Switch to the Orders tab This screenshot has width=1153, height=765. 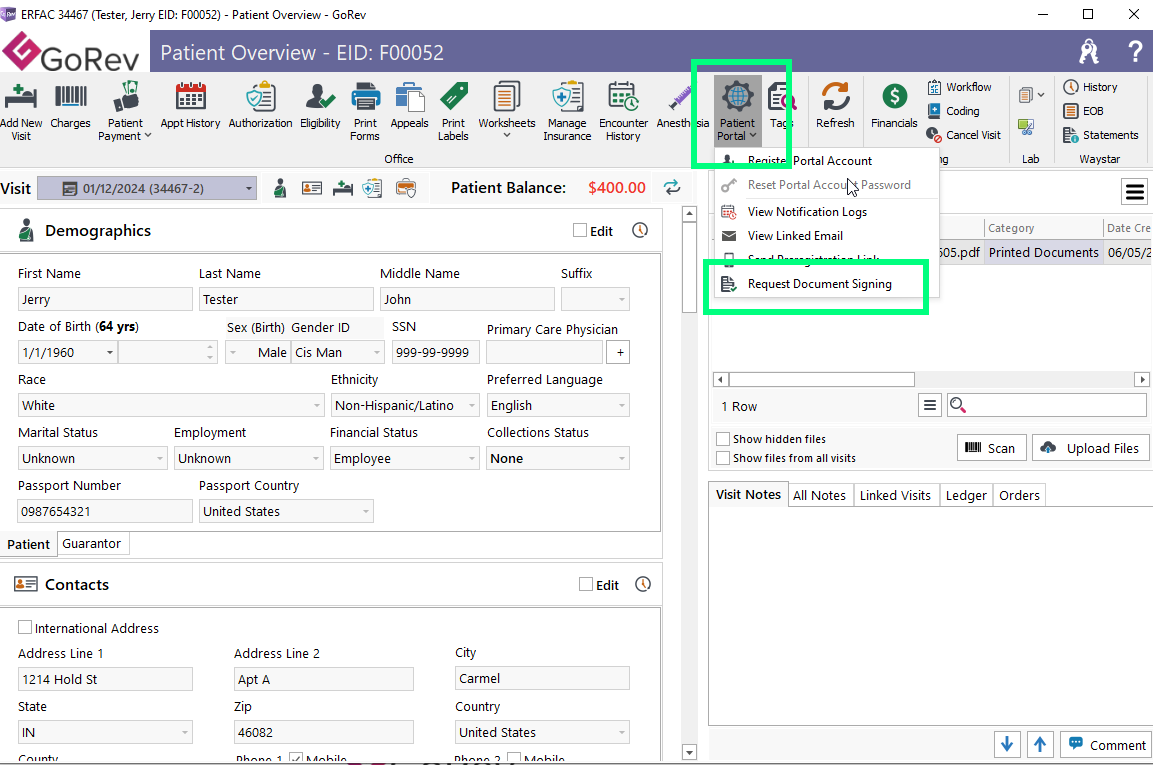pos(1019,495)
